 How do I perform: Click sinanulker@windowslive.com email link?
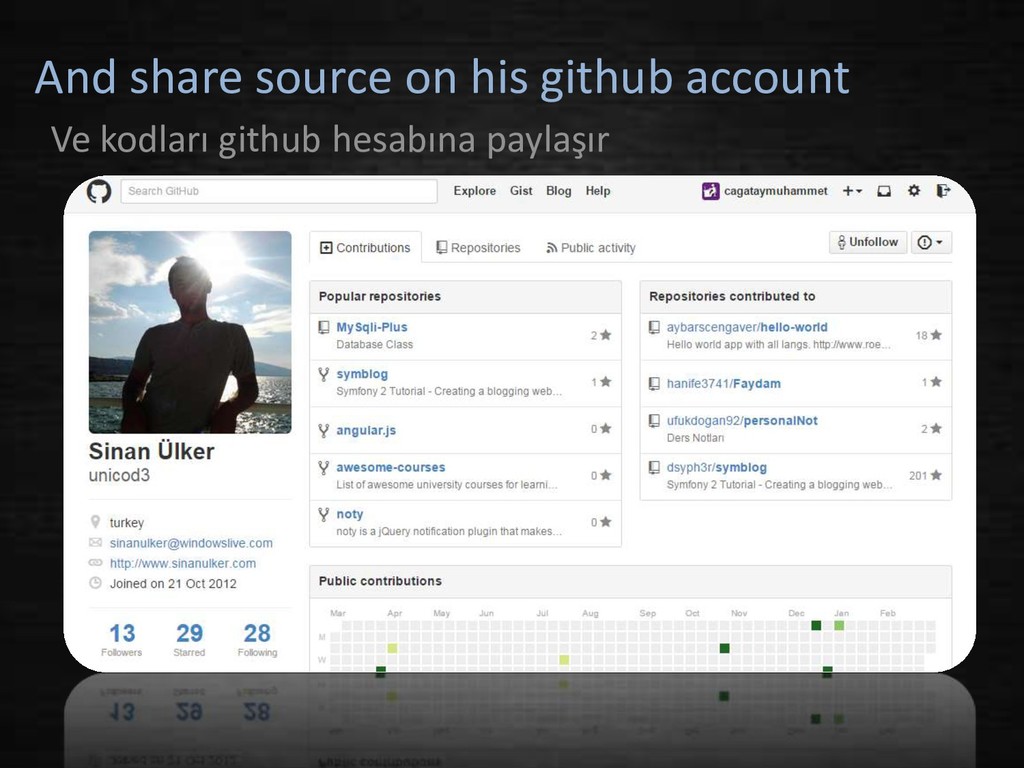[191, 543]
